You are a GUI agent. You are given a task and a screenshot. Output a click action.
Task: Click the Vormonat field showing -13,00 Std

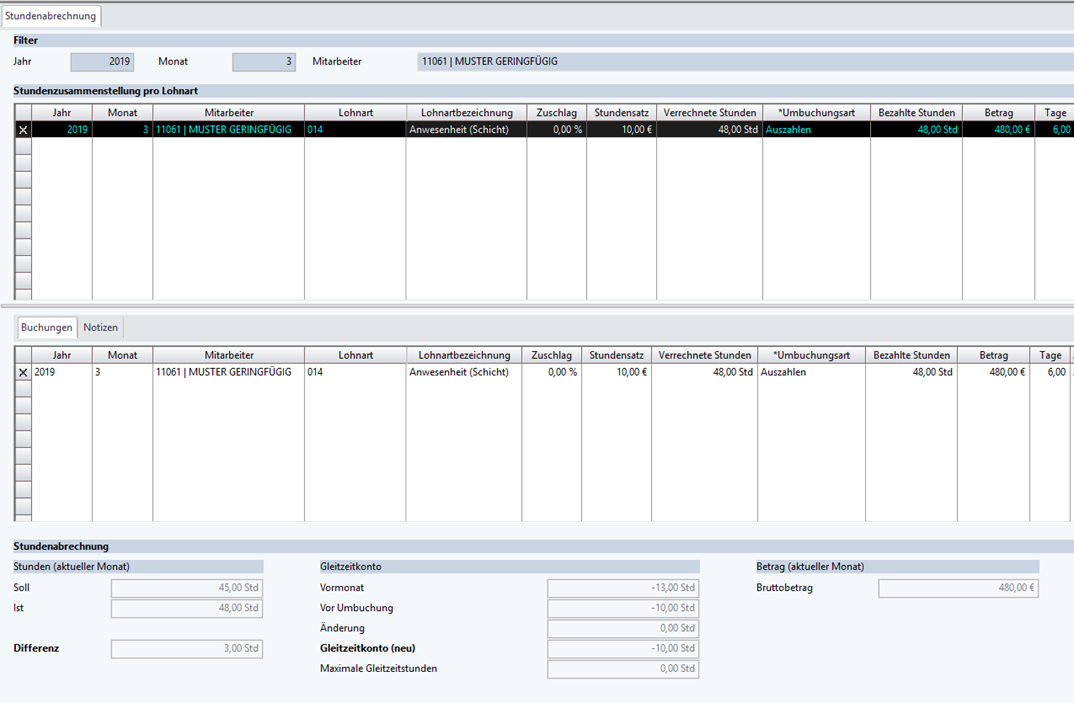click(622, 588)
